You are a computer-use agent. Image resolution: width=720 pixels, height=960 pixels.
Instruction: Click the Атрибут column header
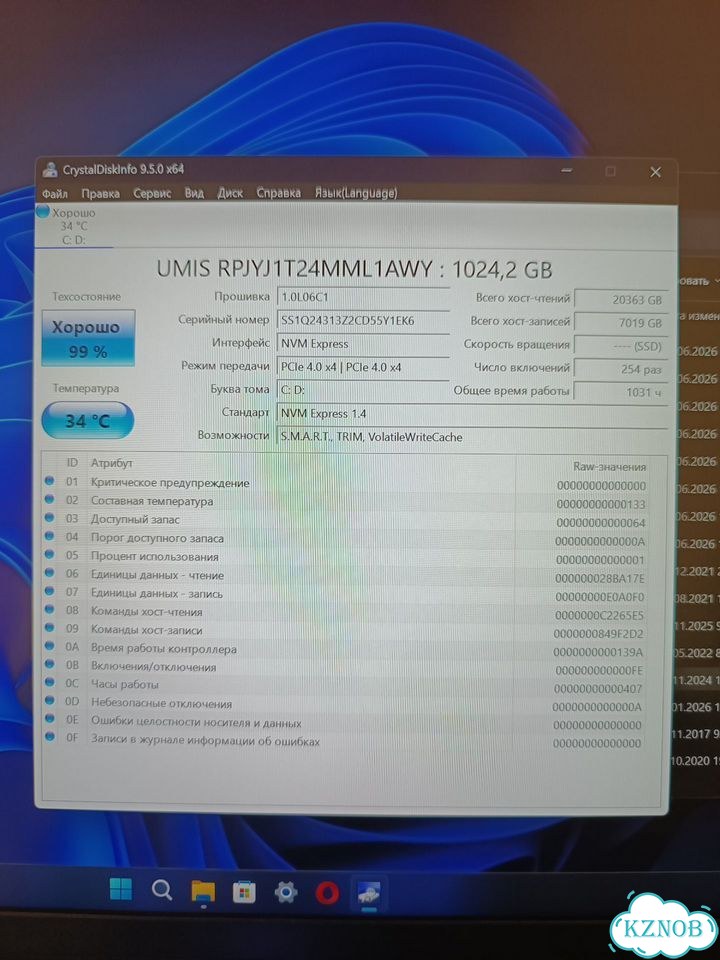coord(111,463)
